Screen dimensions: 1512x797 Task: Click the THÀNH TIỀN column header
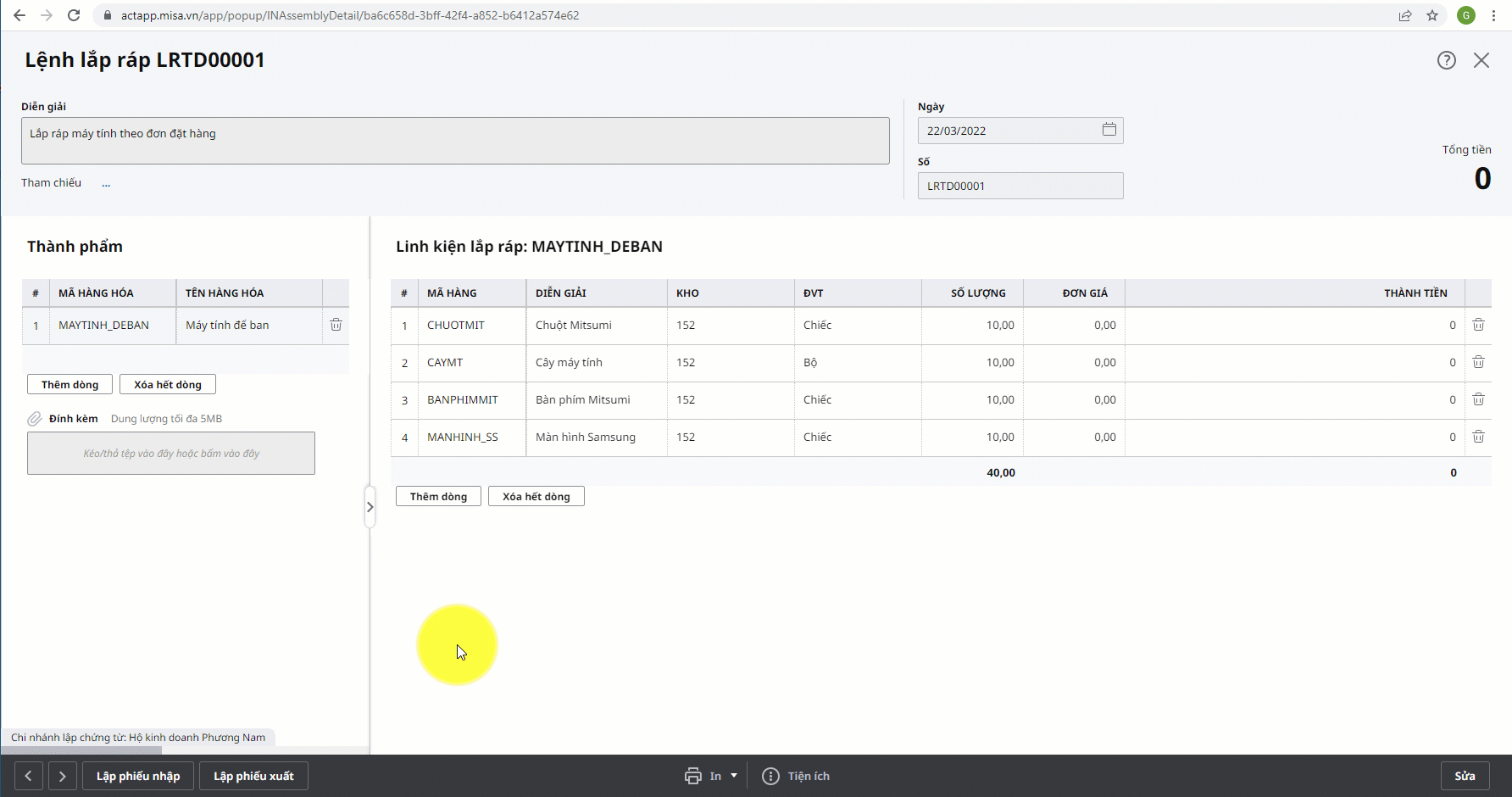point(1295,293)
